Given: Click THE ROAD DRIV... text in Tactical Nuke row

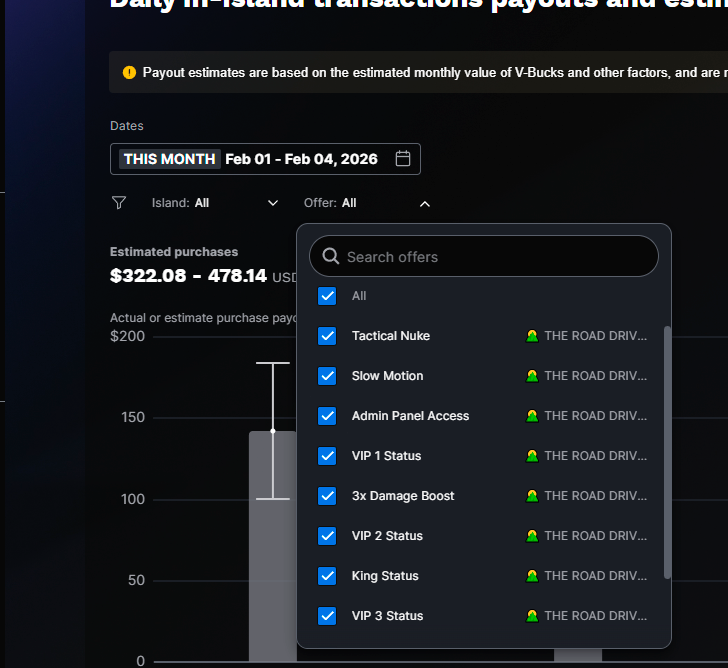Looking at the screenshot, I should point(596,336).
